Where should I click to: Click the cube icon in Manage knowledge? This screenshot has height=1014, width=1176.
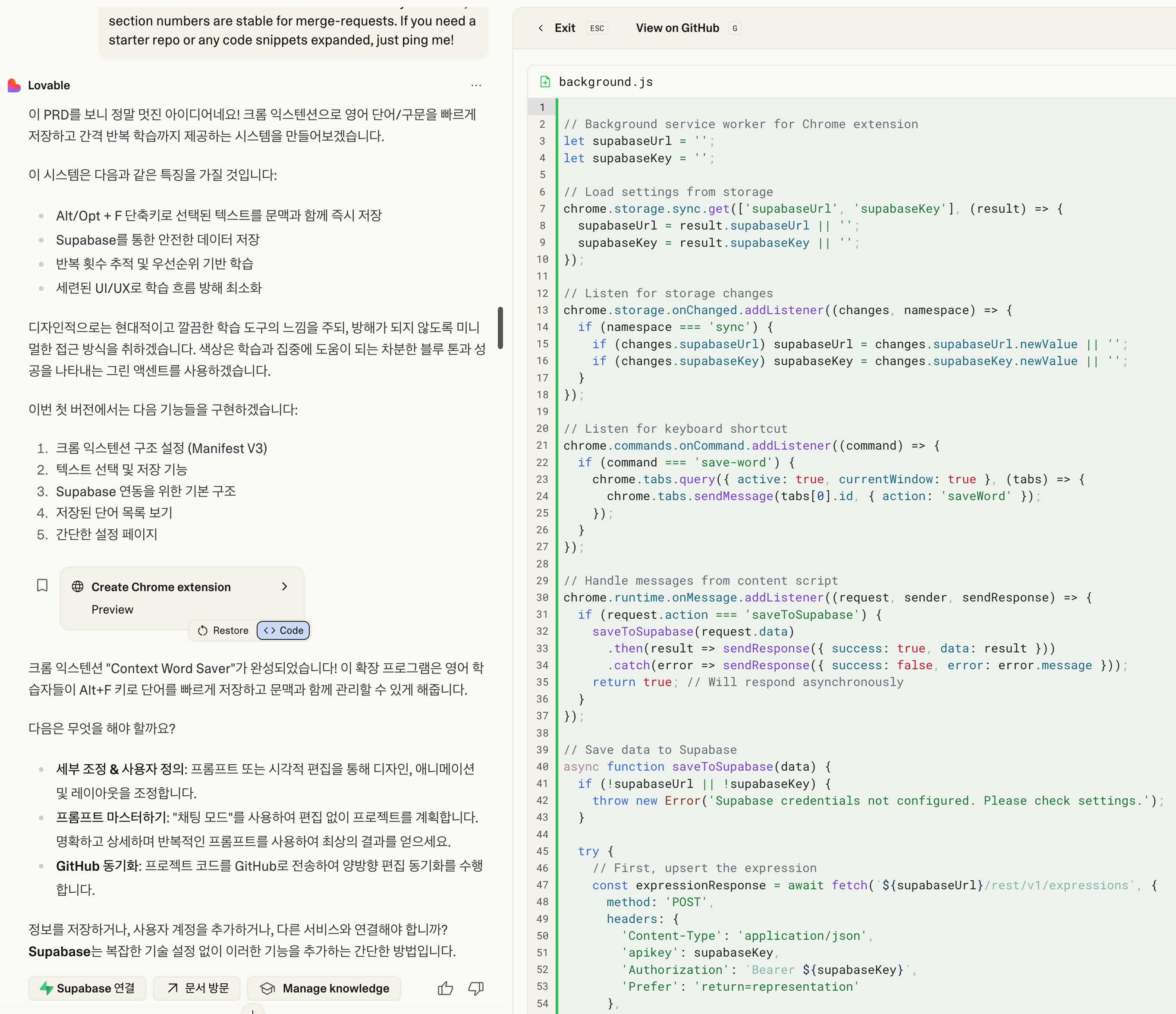tap(267, 989)
